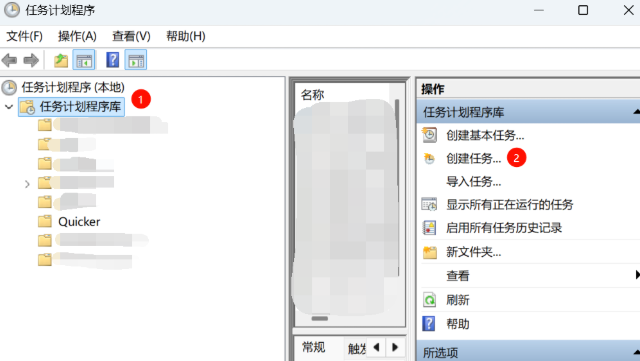Click the 任务计划程序库 folder icon in tree
Screen dimensions: 640x361
(x=27, y=107)
